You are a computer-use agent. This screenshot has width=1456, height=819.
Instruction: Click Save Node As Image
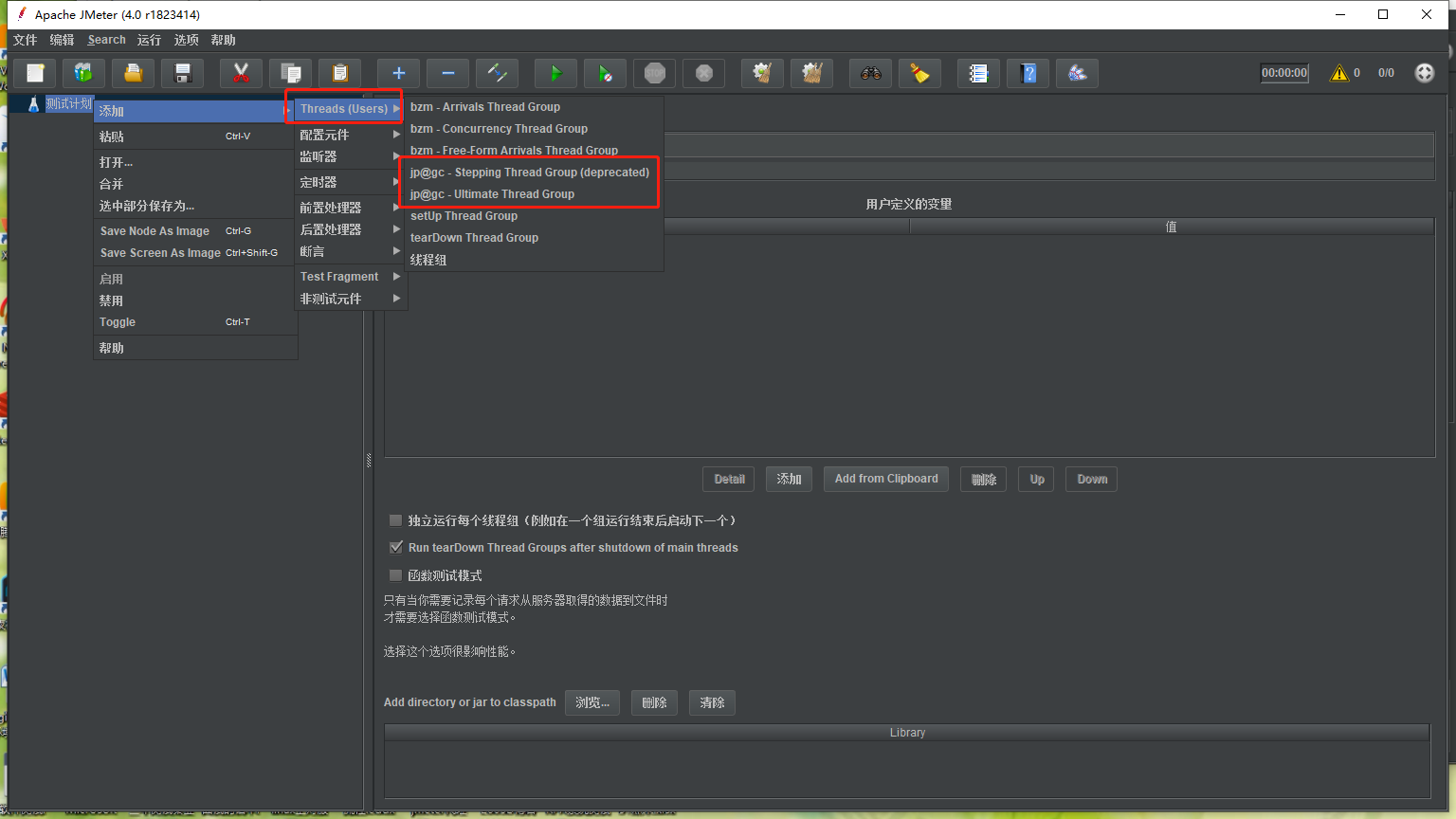pos(195,231)
